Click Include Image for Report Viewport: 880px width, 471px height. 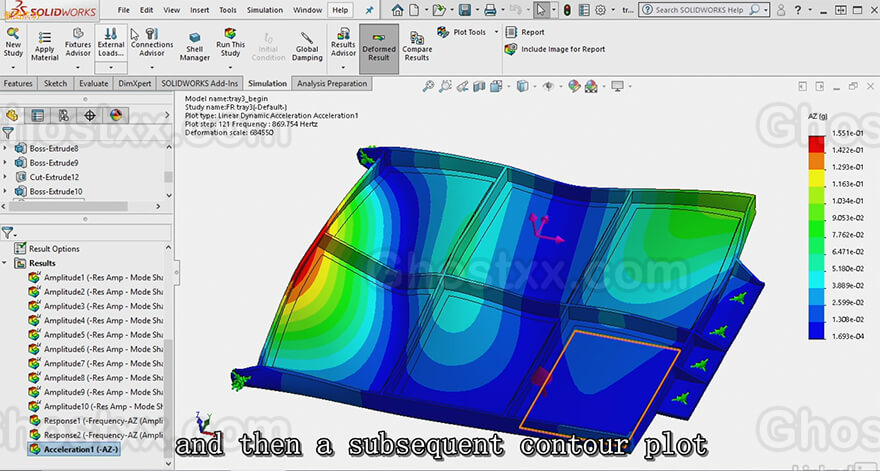click(555, 49)
